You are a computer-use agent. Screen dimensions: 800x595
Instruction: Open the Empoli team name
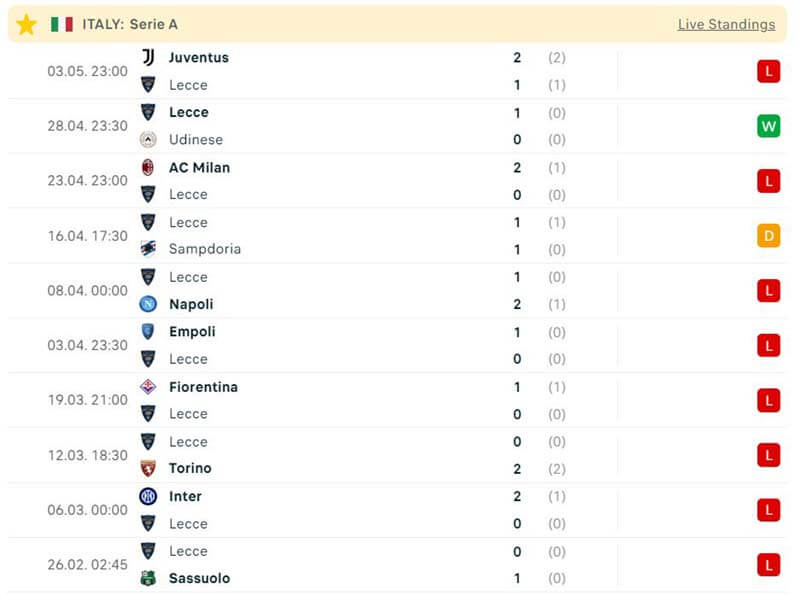tap(192, 332)
